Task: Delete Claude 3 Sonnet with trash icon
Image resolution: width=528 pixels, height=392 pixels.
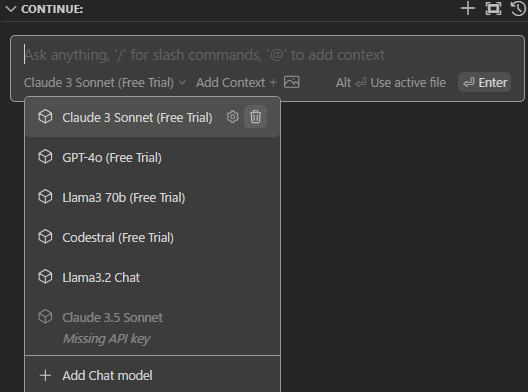Action: [x=256, y=117]
